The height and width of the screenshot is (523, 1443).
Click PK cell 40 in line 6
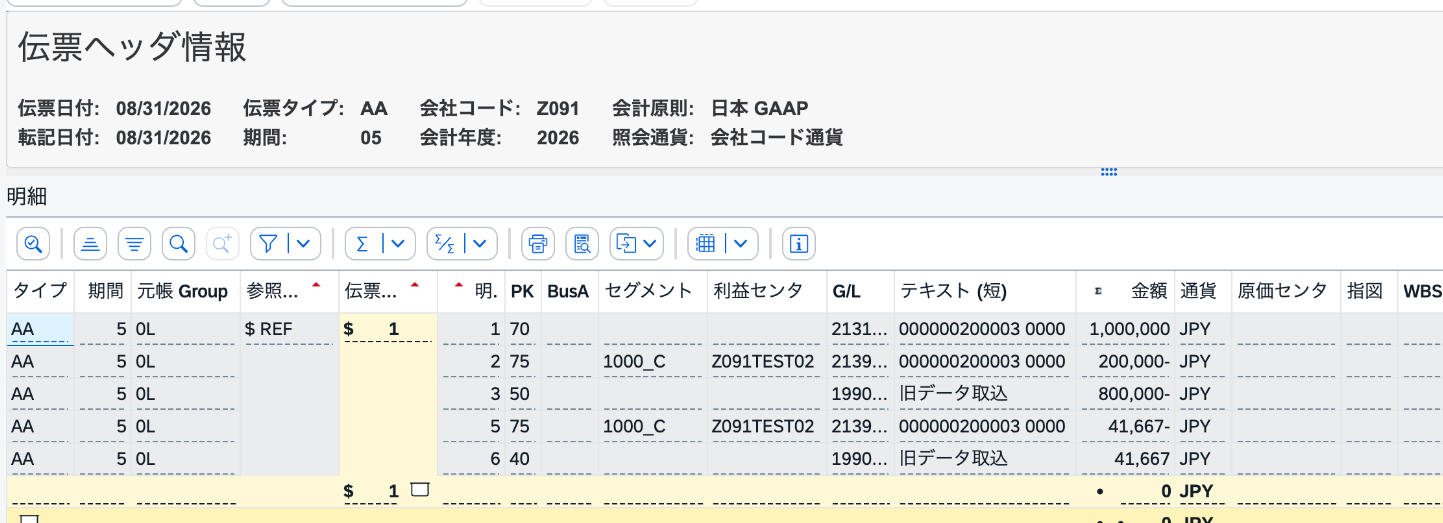(523, 459)
